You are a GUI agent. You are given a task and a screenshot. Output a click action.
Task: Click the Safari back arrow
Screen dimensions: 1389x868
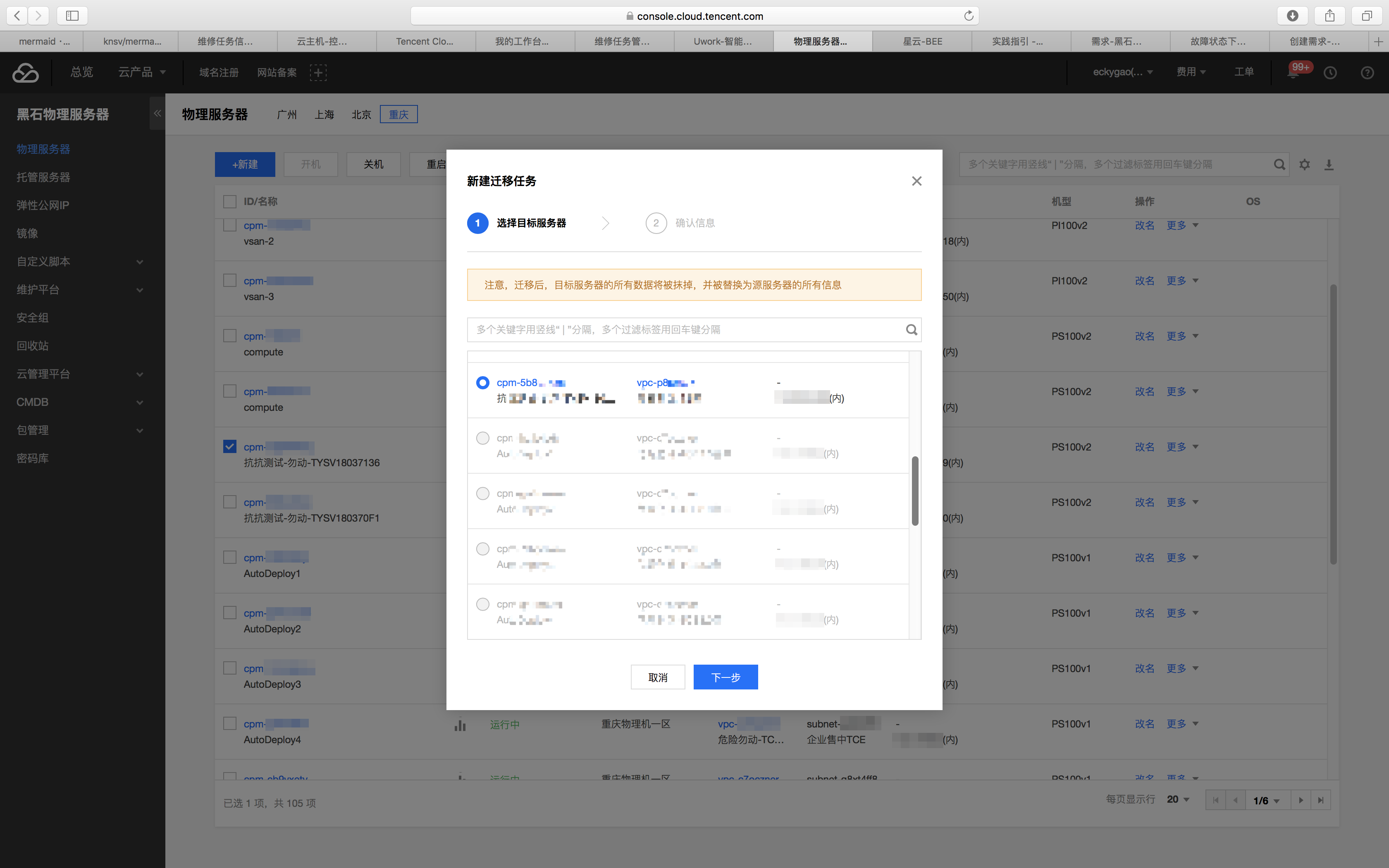[17, 16]
